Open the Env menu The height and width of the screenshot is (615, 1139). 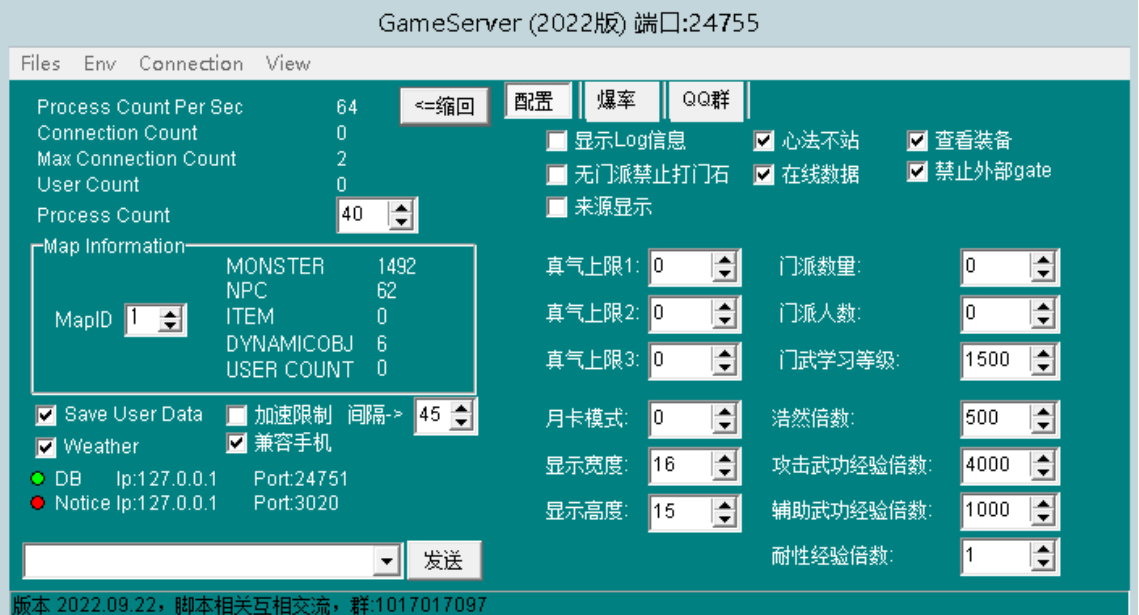[100, 64]
